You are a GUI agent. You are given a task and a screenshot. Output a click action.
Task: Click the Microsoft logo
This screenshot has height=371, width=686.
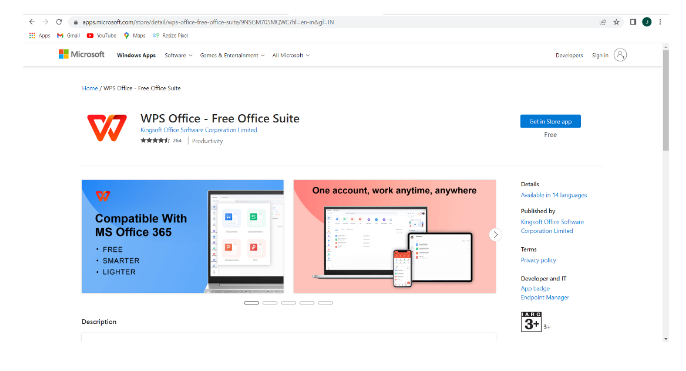click(x=82, y=54)
